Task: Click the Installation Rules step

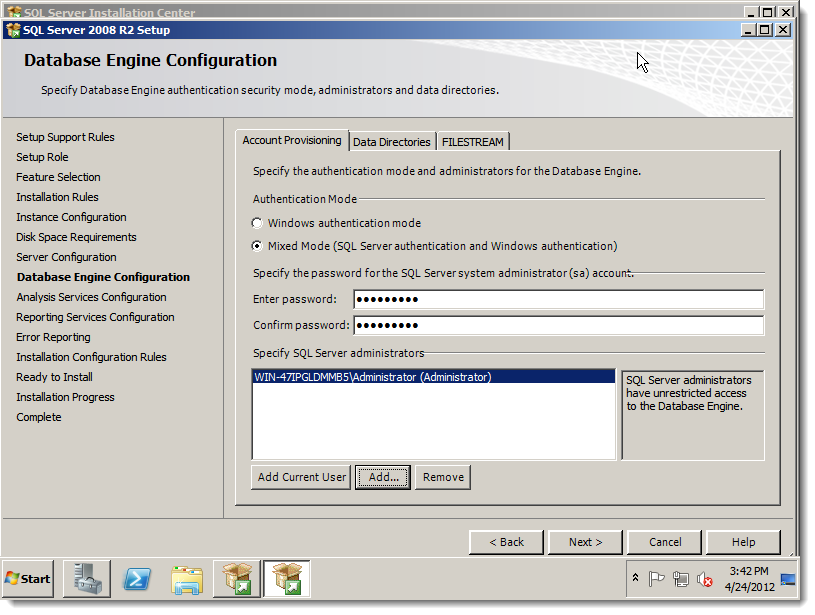Action: pos(57,197)
